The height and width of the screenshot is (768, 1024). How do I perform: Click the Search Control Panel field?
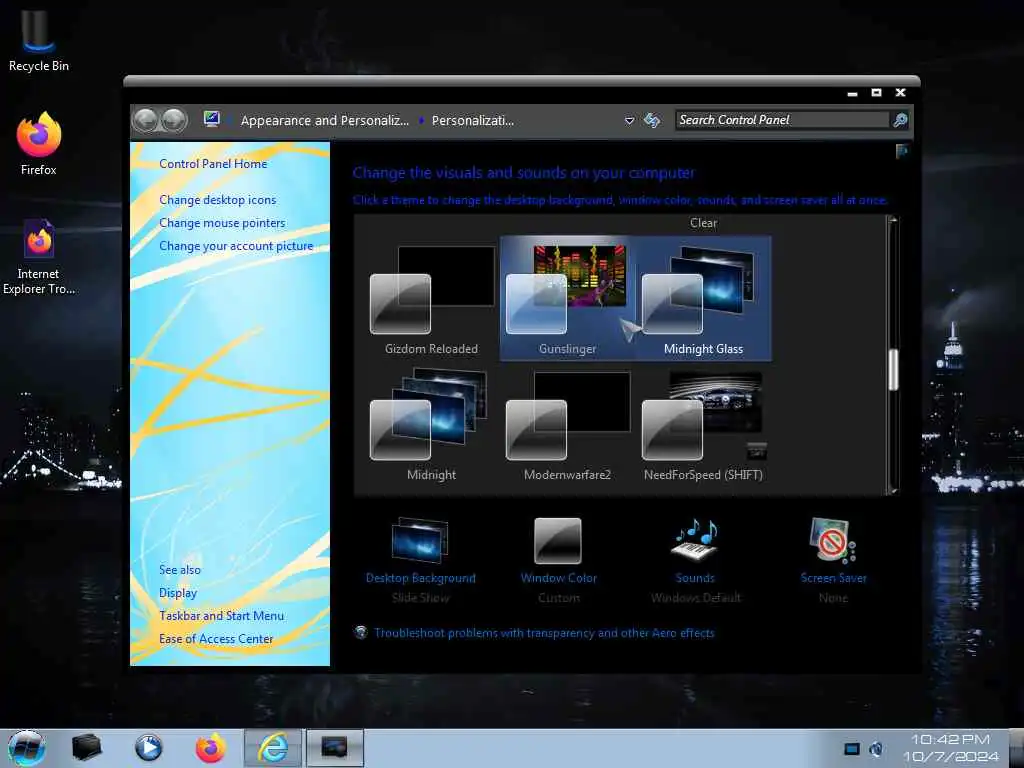(x=782, y=120)
